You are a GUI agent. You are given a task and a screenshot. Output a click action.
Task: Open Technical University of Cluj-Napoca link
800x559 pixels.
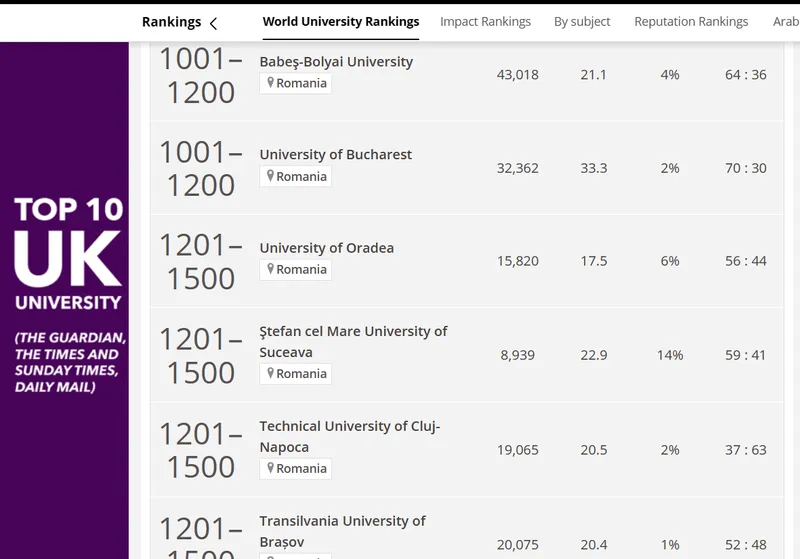(349, 437)
